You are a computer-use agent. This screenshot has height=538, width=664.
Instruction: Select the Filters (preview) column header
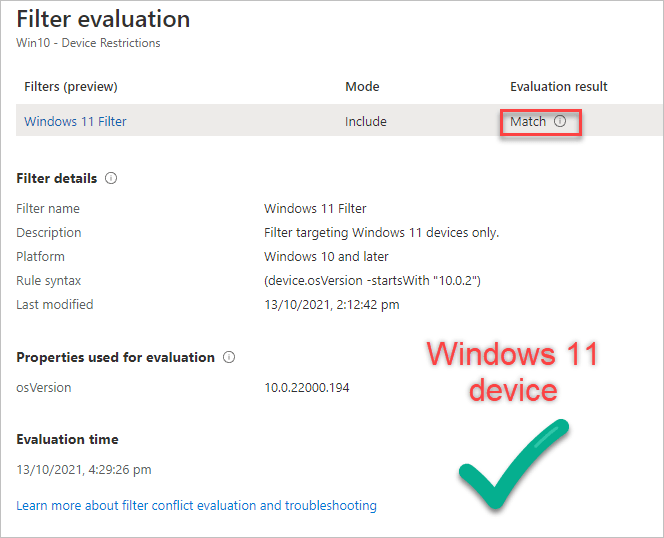pyautogui.click(x=71, y=86)
